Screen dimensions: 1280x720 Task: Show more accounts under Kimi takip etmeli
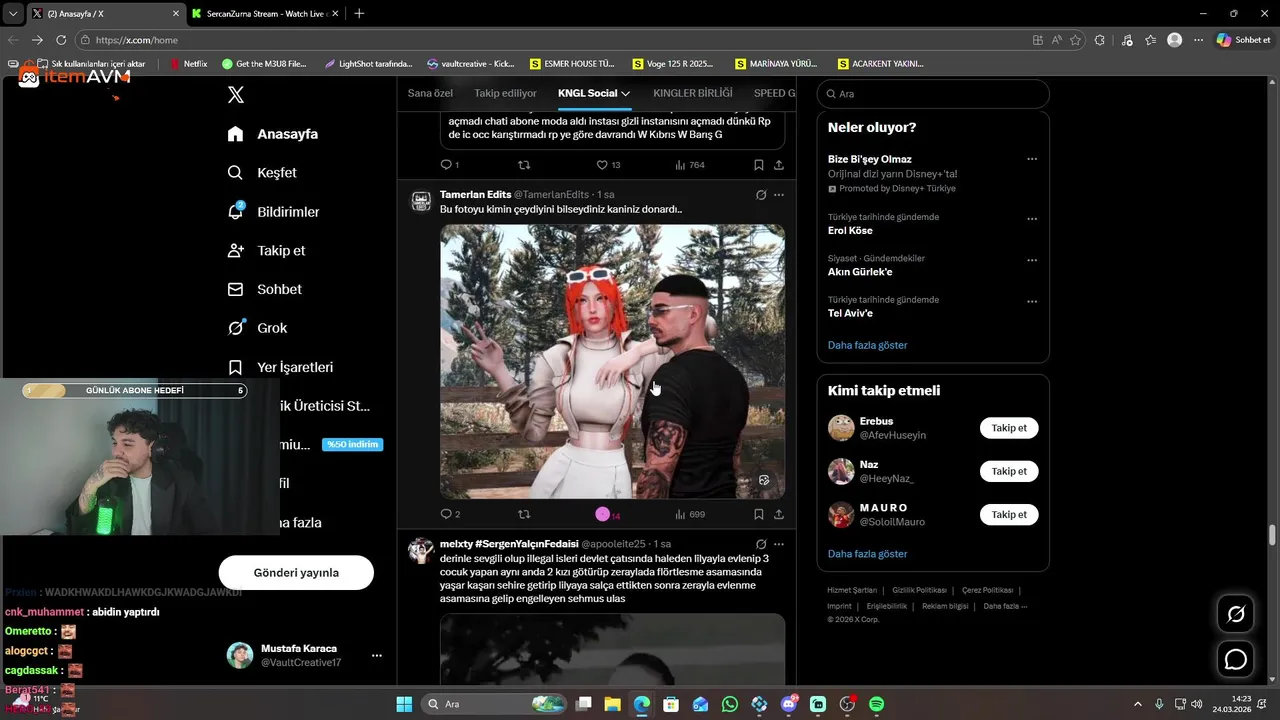867,554
